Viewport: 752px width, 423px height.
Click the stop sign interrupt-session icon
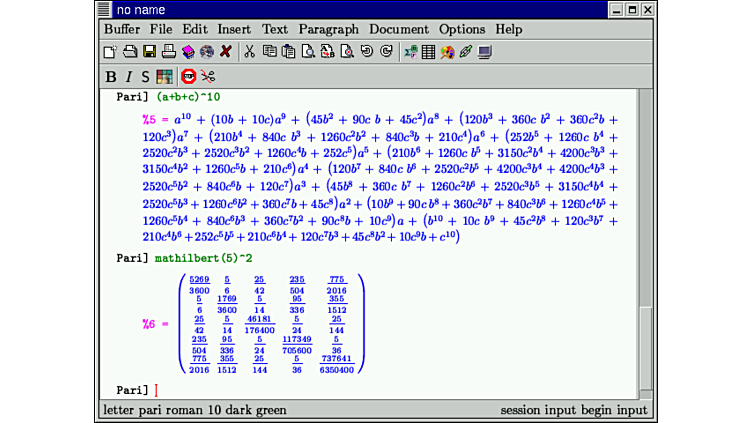point(188,76)
